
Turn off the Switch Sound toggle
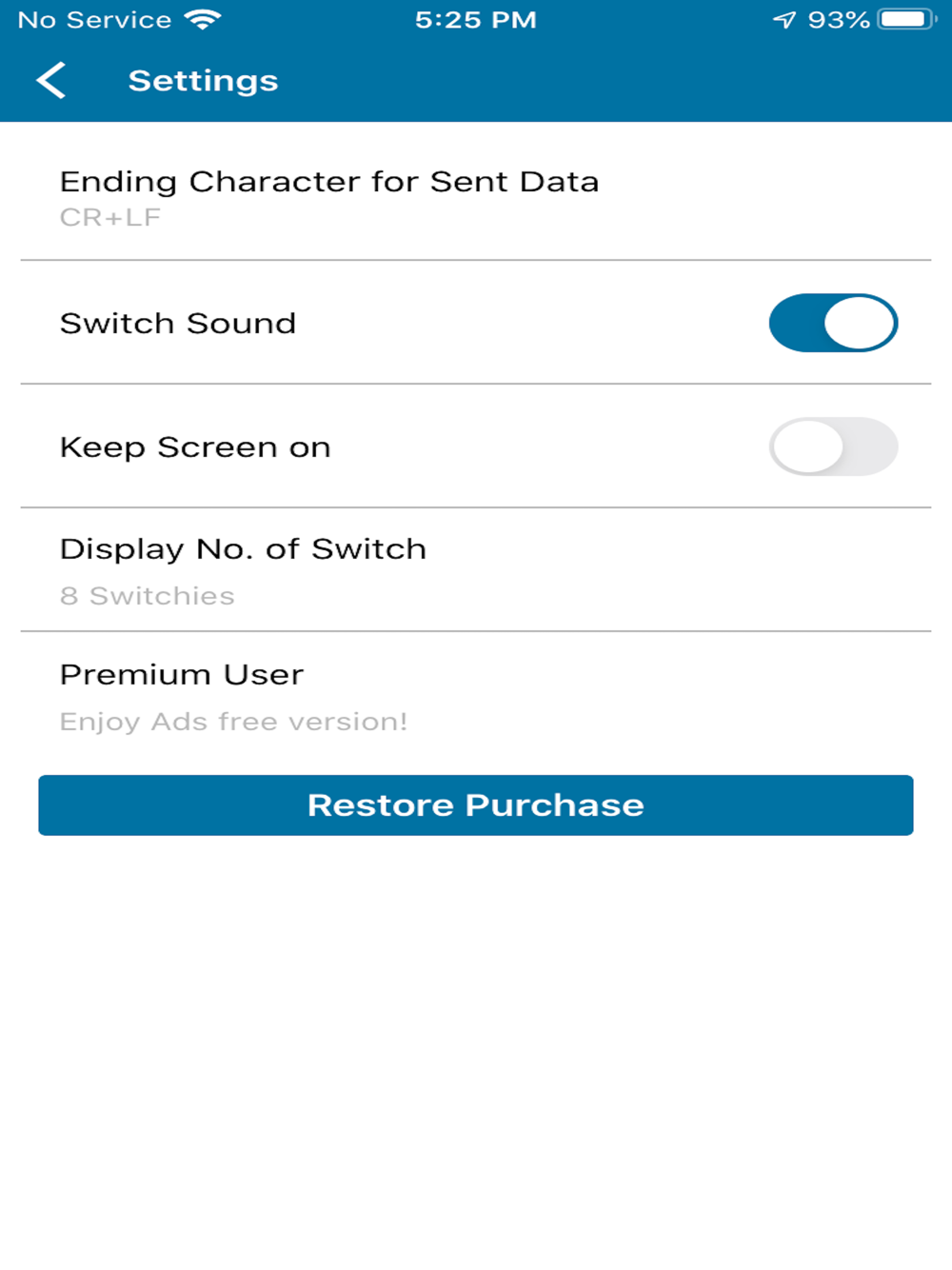click(x=833, y=323)
